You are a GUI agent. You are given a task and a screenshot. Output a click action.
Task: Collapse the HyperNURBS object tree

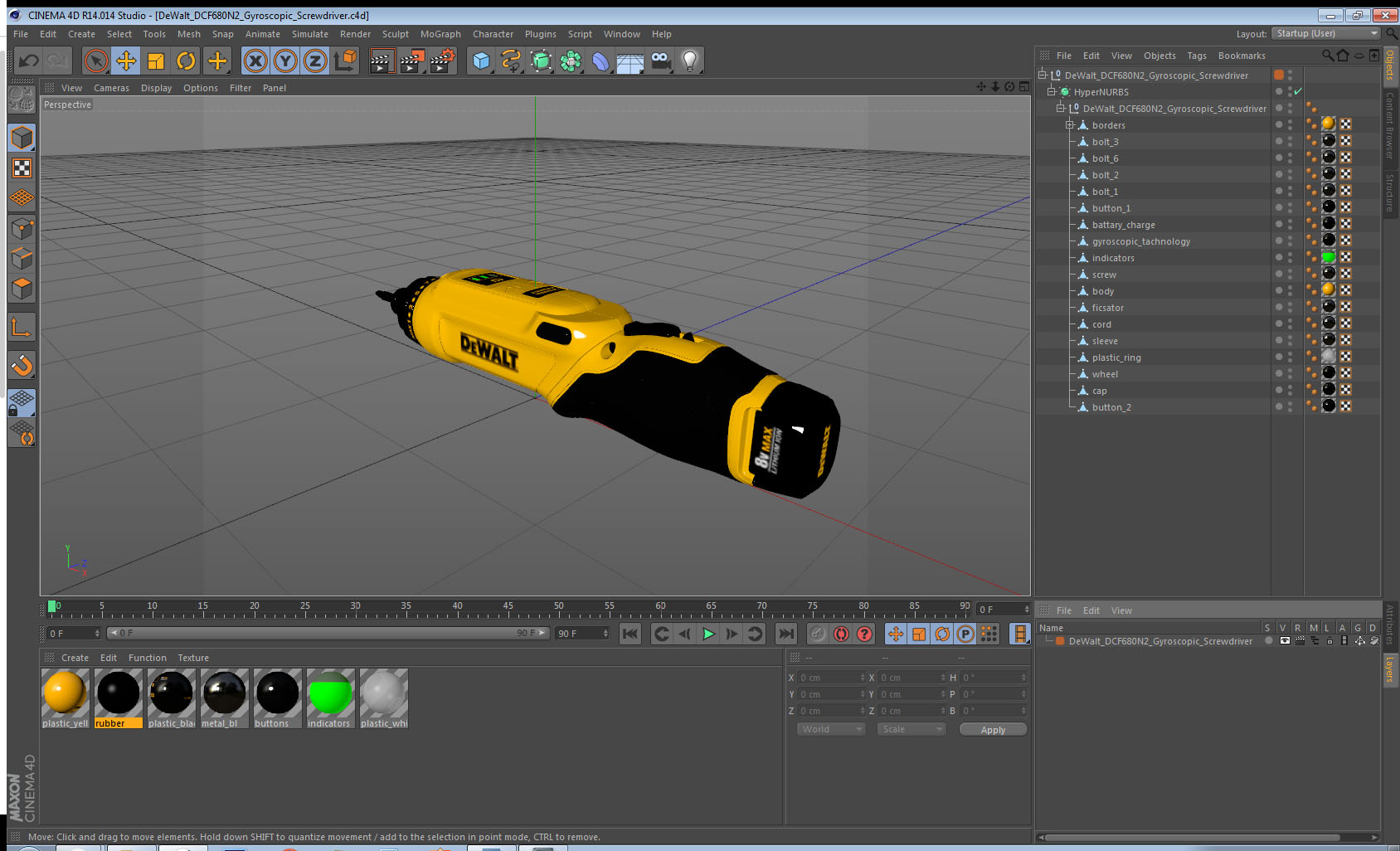point(1052,91)
